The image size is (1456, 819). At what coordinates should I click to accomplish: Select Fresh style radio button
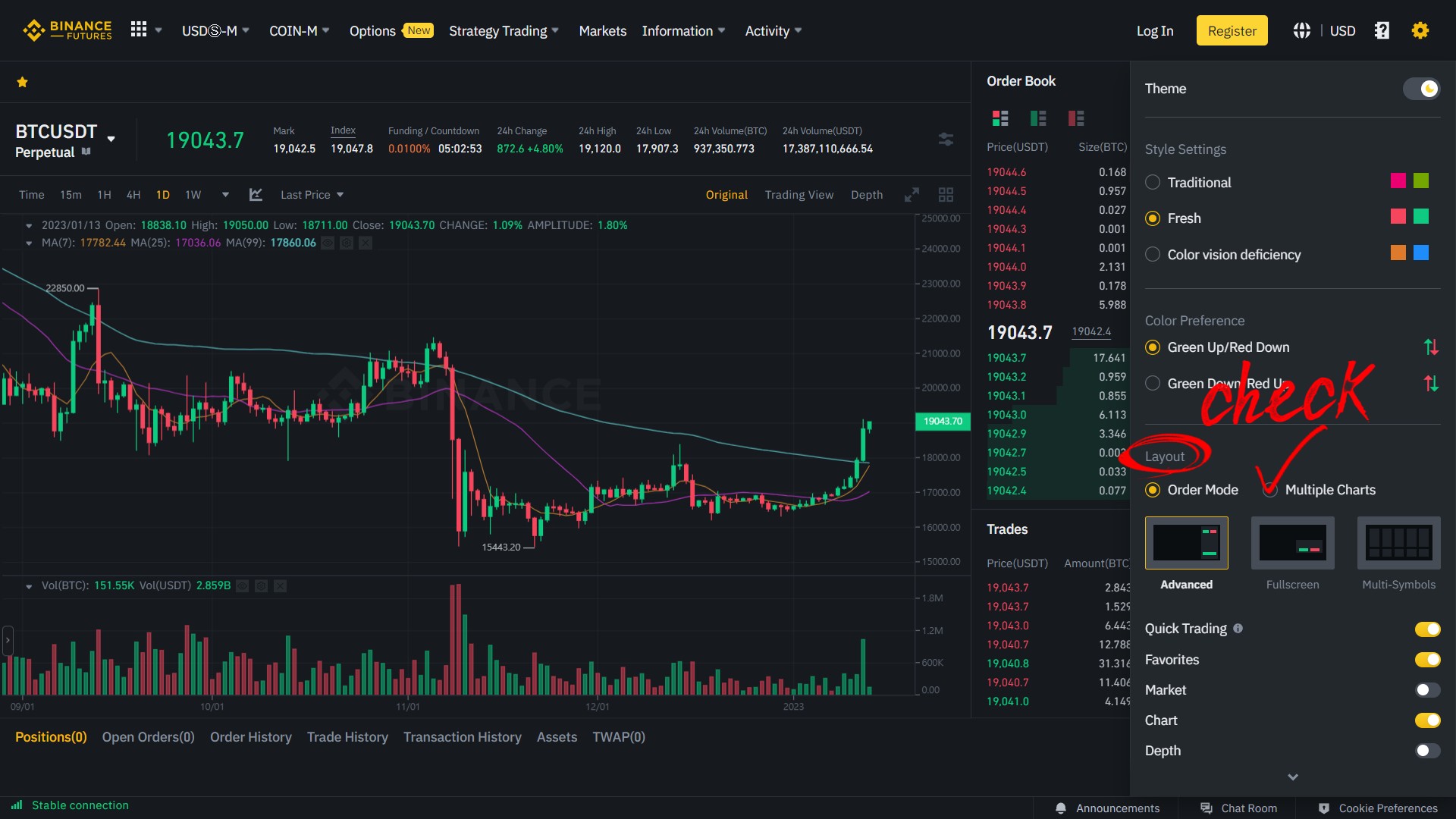[1153, 218]
